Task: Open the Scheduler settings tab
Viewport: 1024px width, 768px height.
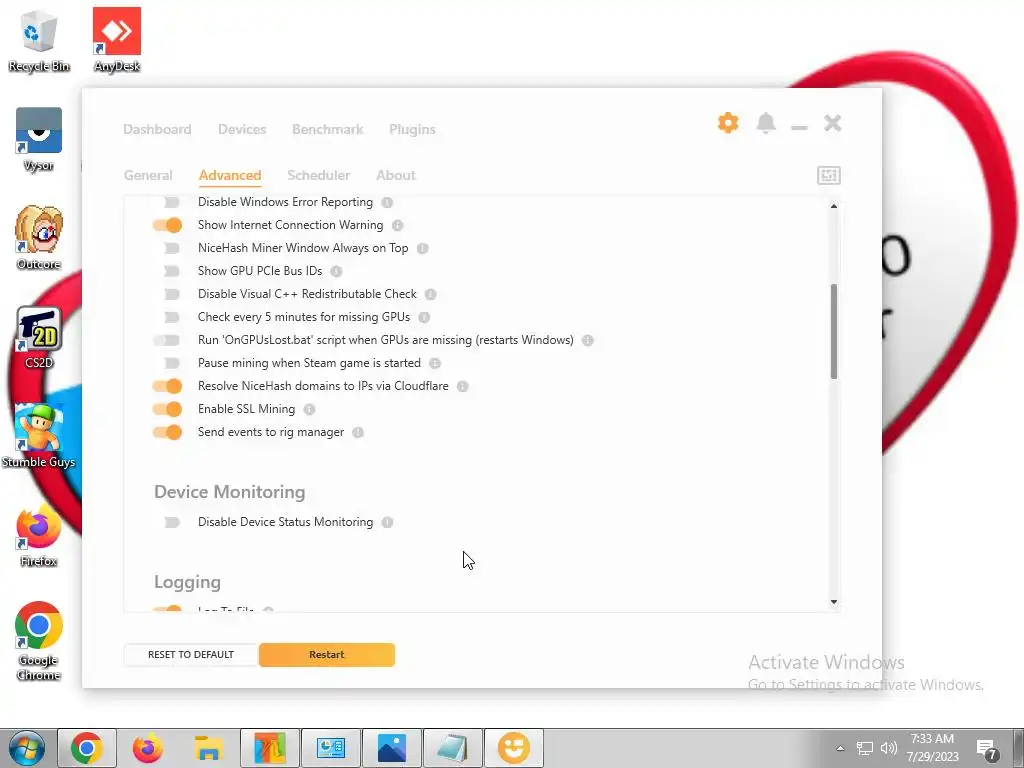Action: (319, 175)
